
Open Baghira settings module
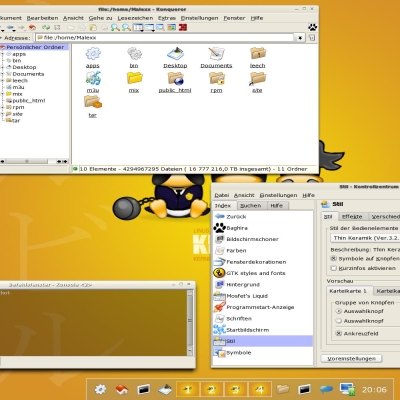click(x=263, y=228)
